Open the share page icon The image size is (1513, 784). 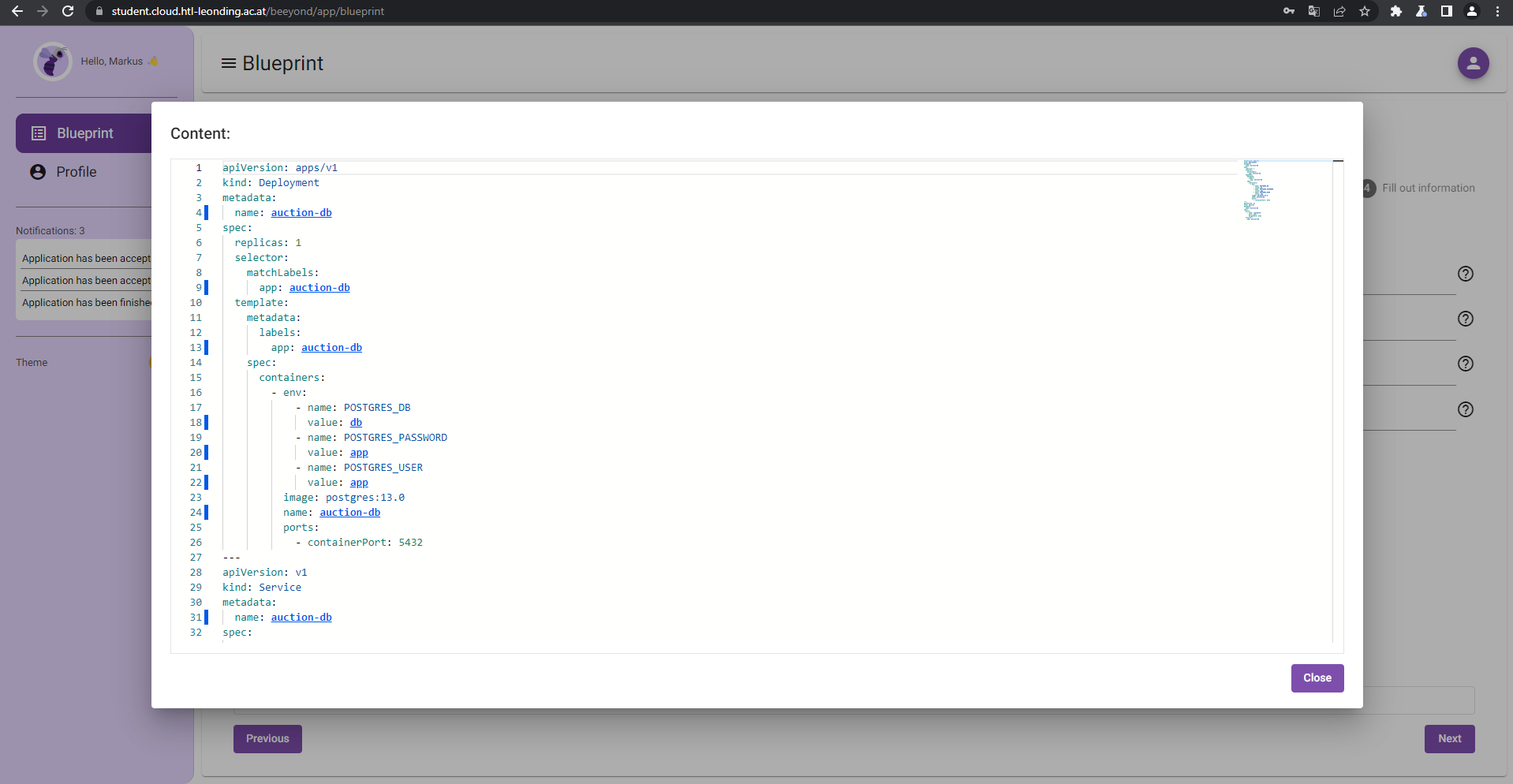[1339, 11]
